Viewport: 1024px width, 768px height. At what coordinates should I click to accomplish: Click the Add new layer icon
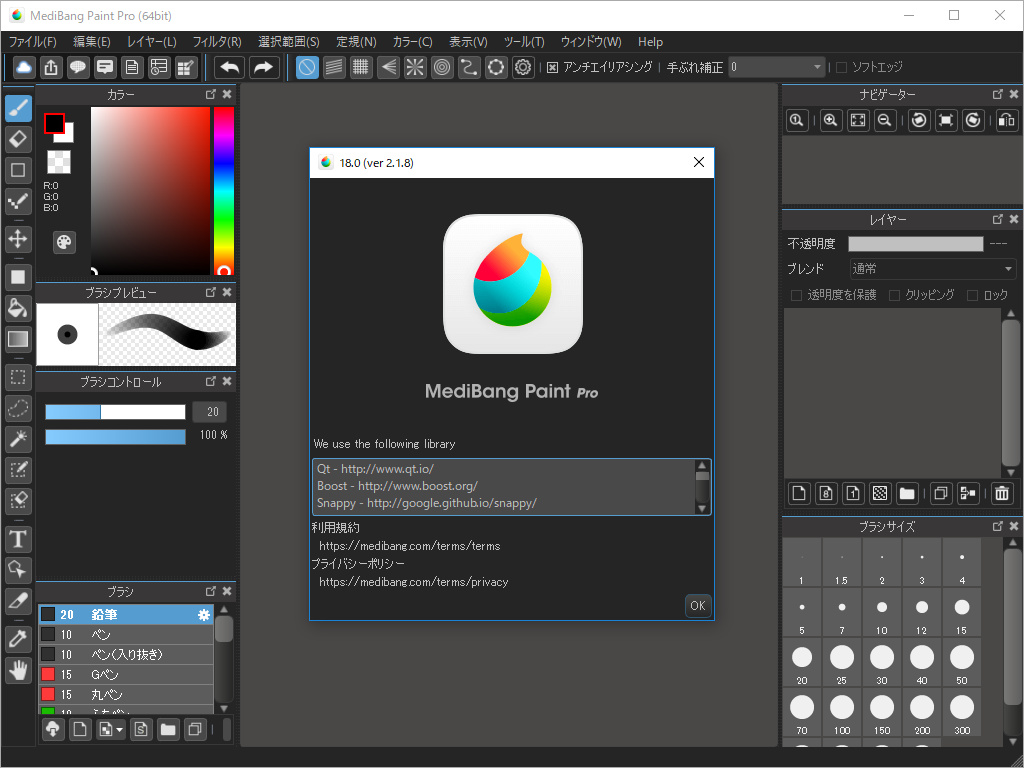[x=801, y=493]
